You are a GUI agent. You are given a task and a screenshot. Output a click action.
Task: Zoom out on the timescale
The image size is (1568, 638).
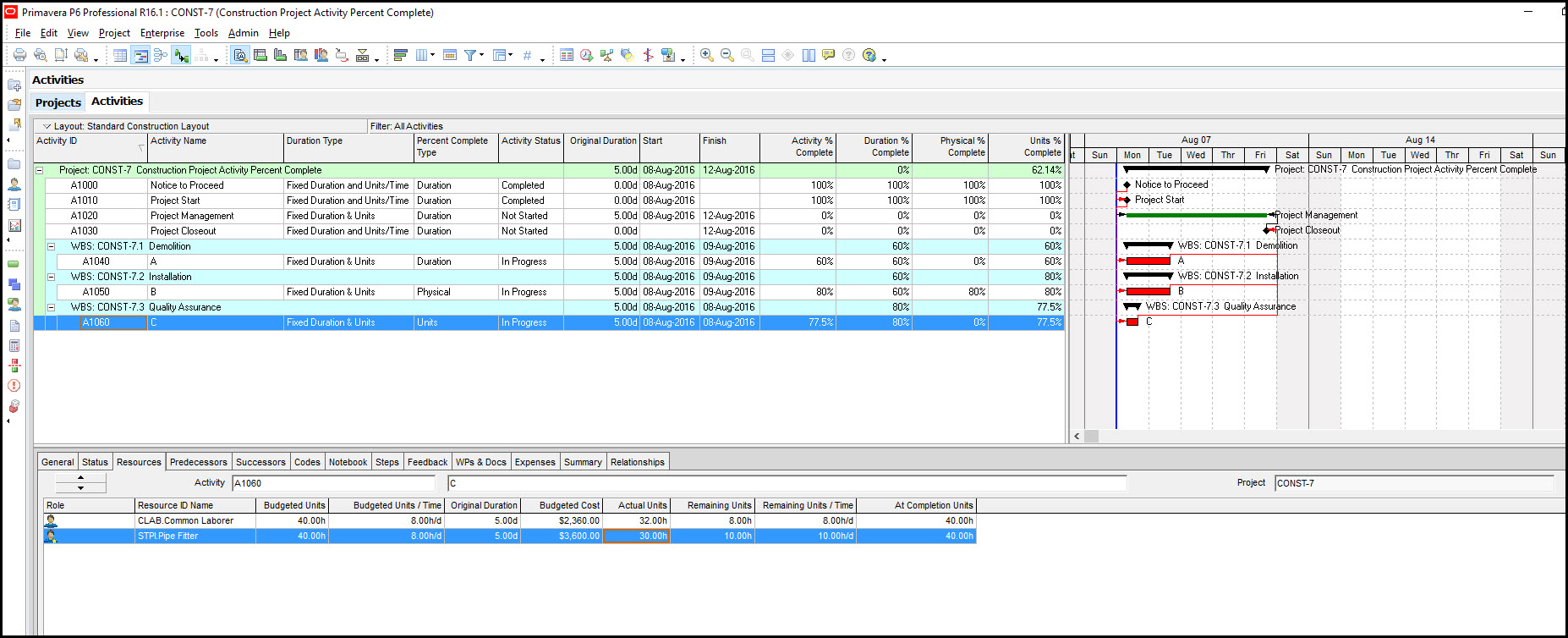click(727, 55)
